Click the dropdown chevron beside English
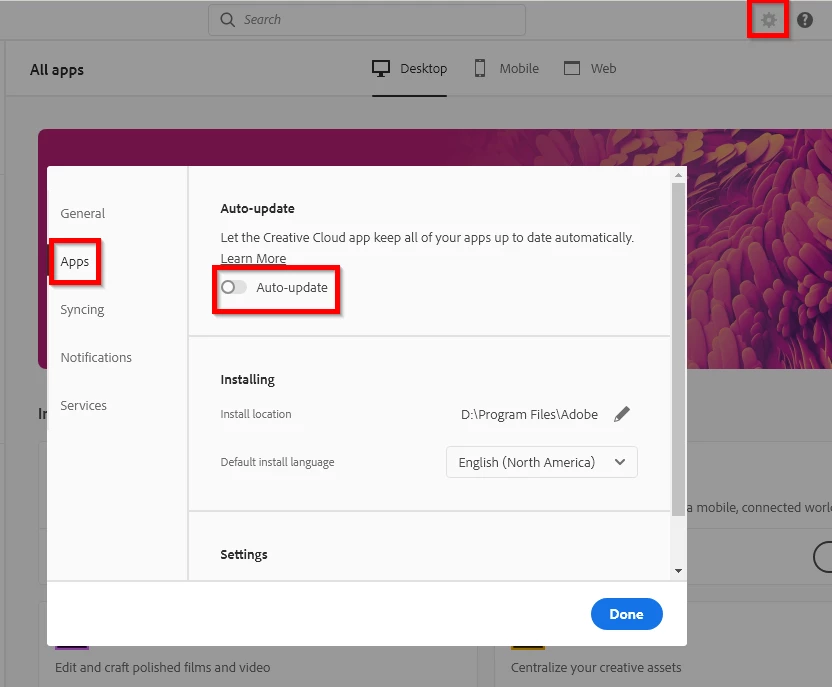This screenshot has width=832, height=687. click(619, 462)
